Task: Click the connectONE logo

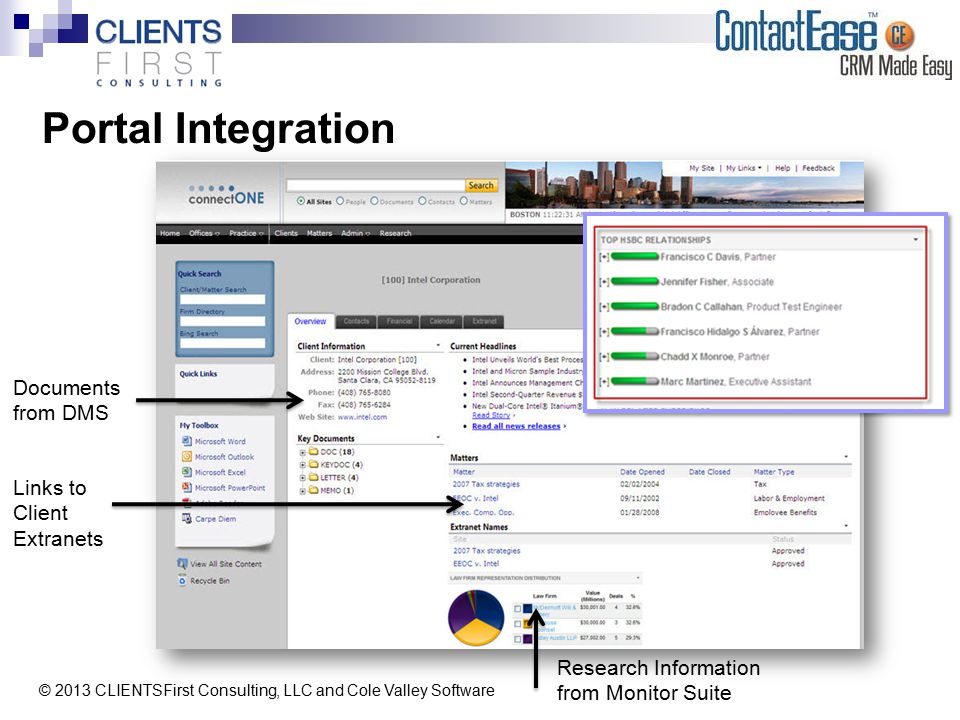Action: pyautogui.click(x=227, y=195)
